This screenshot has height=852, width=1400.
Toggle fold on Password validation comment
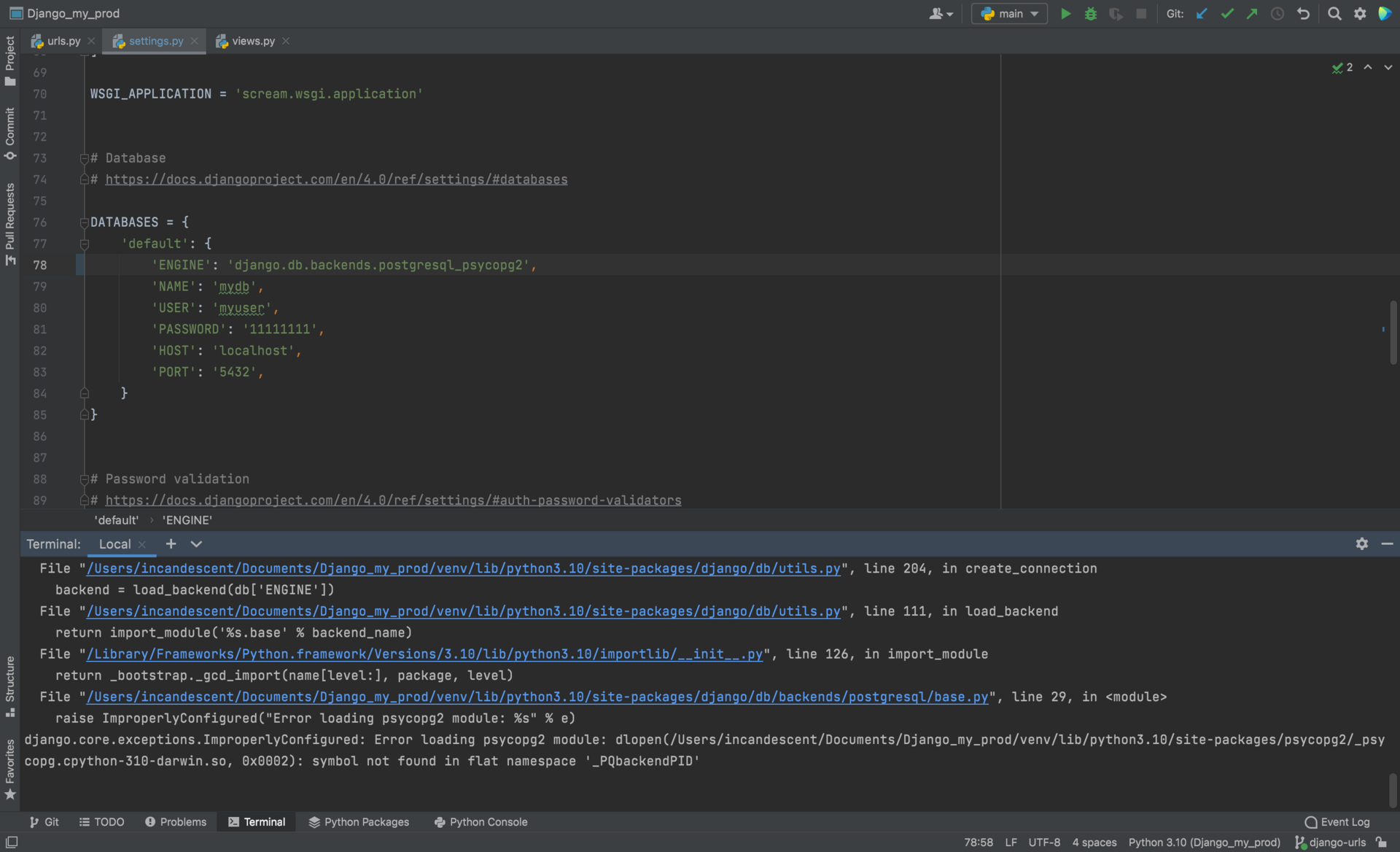pyautogui.click(x=84, y=479)
